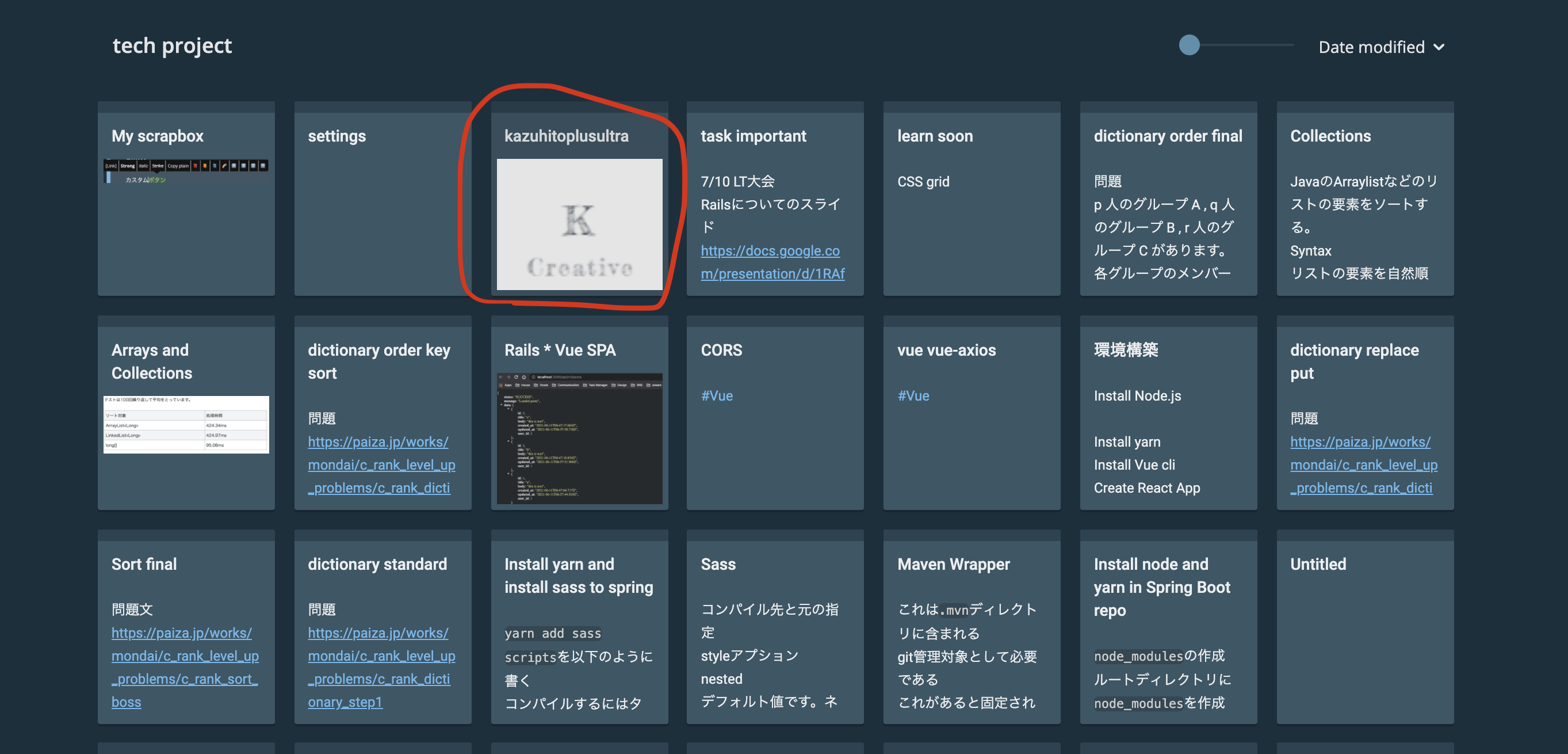
Task: Open the Maven Wrapper card
Action: coord(972,627)
